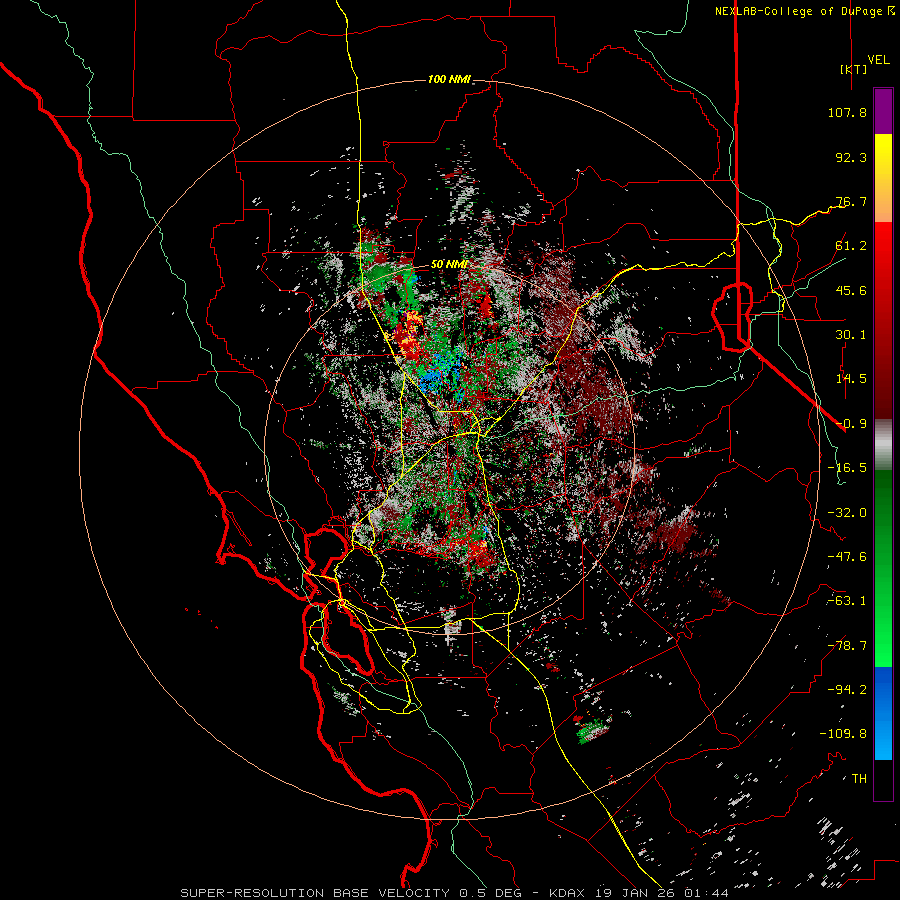The height and width of the screenshot is (900, 900).
Task: Click the 45.6 velocity scale value
Action: [851, 290]
